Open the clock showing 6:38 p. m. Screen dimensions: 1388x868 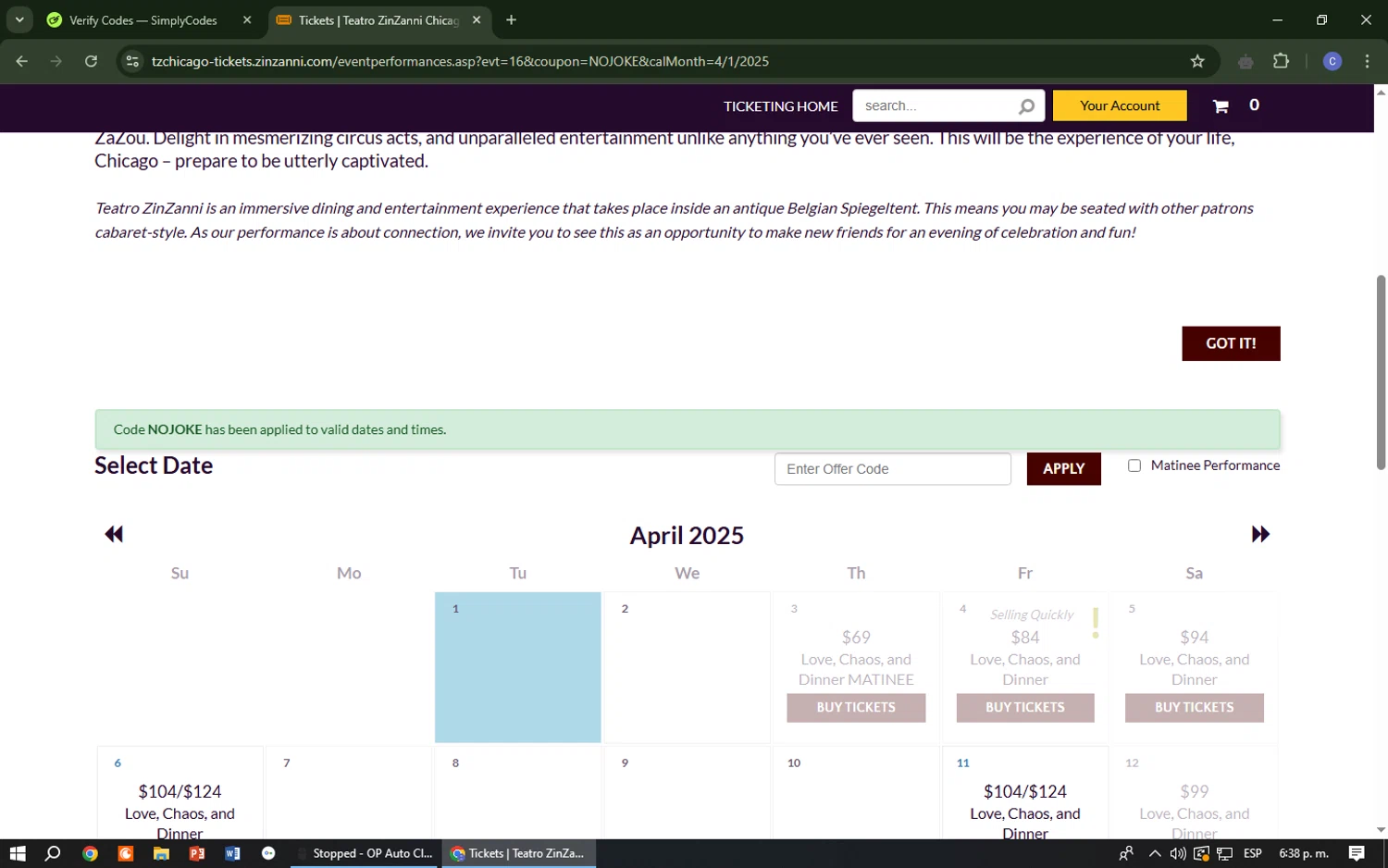click(x=1303, y=853)
